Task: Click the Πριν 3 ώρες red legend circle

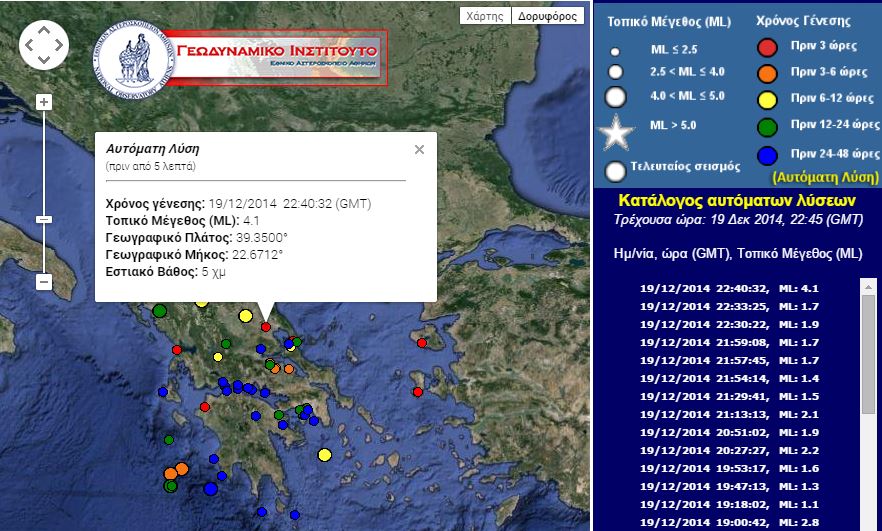Action: click(767, 48)
